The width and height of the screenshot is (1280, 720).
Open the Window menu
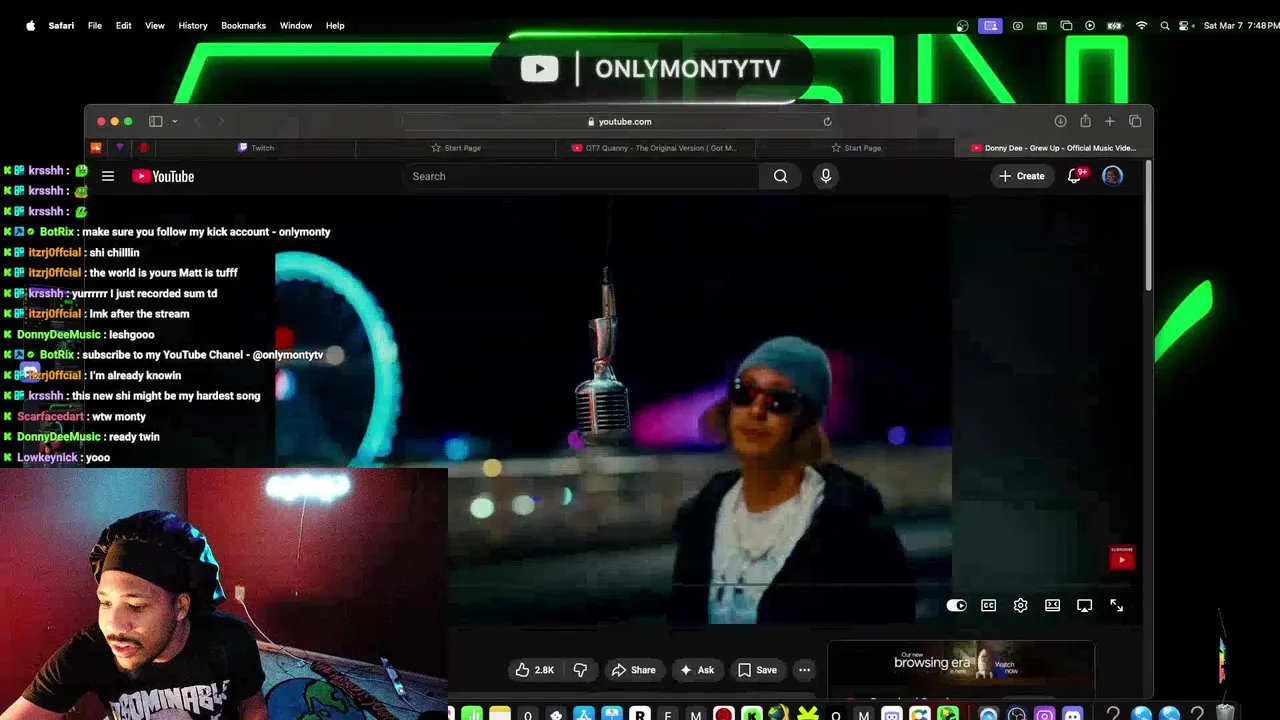[x=295, y=25]
